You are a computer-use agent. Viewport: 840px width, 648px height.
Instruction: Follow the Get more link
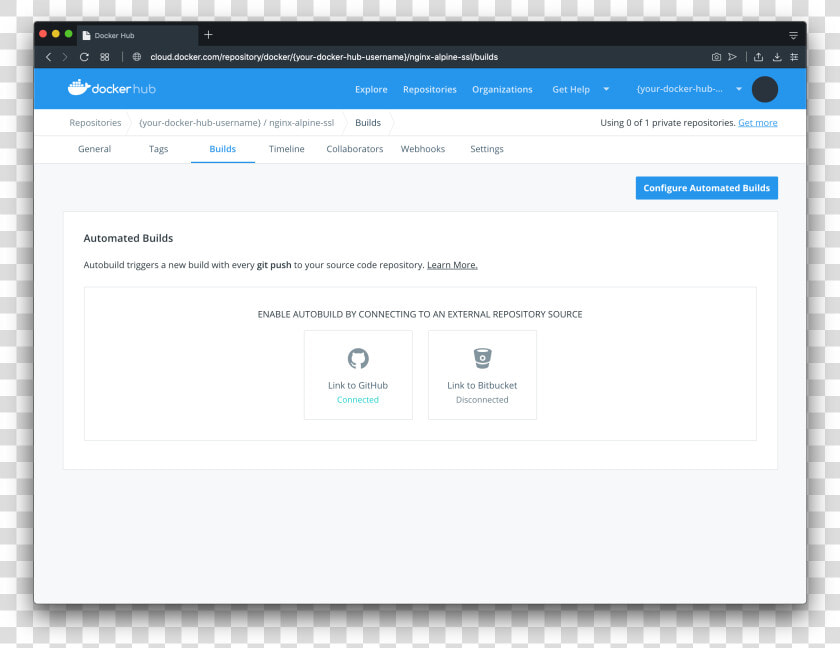click(758, 123)
